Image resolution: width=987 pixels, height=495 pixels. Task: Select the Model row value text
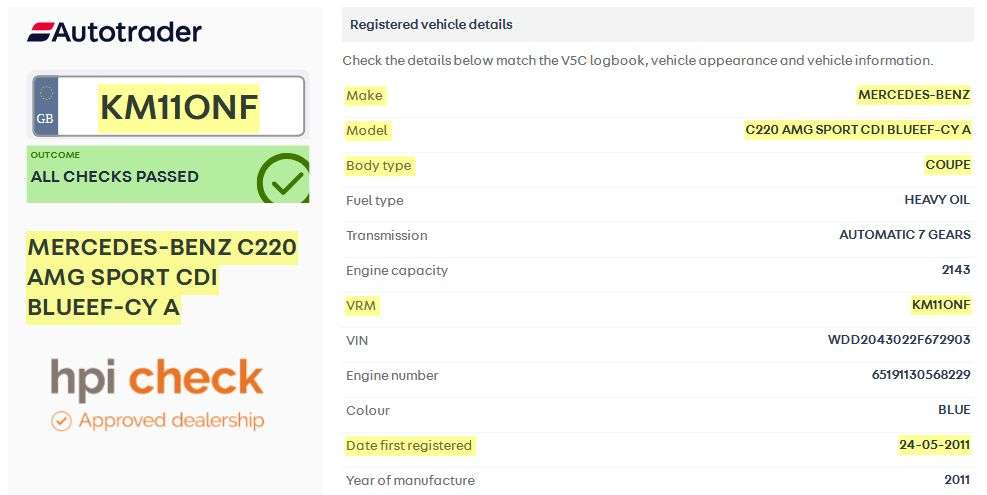click(x=858, y=130)
